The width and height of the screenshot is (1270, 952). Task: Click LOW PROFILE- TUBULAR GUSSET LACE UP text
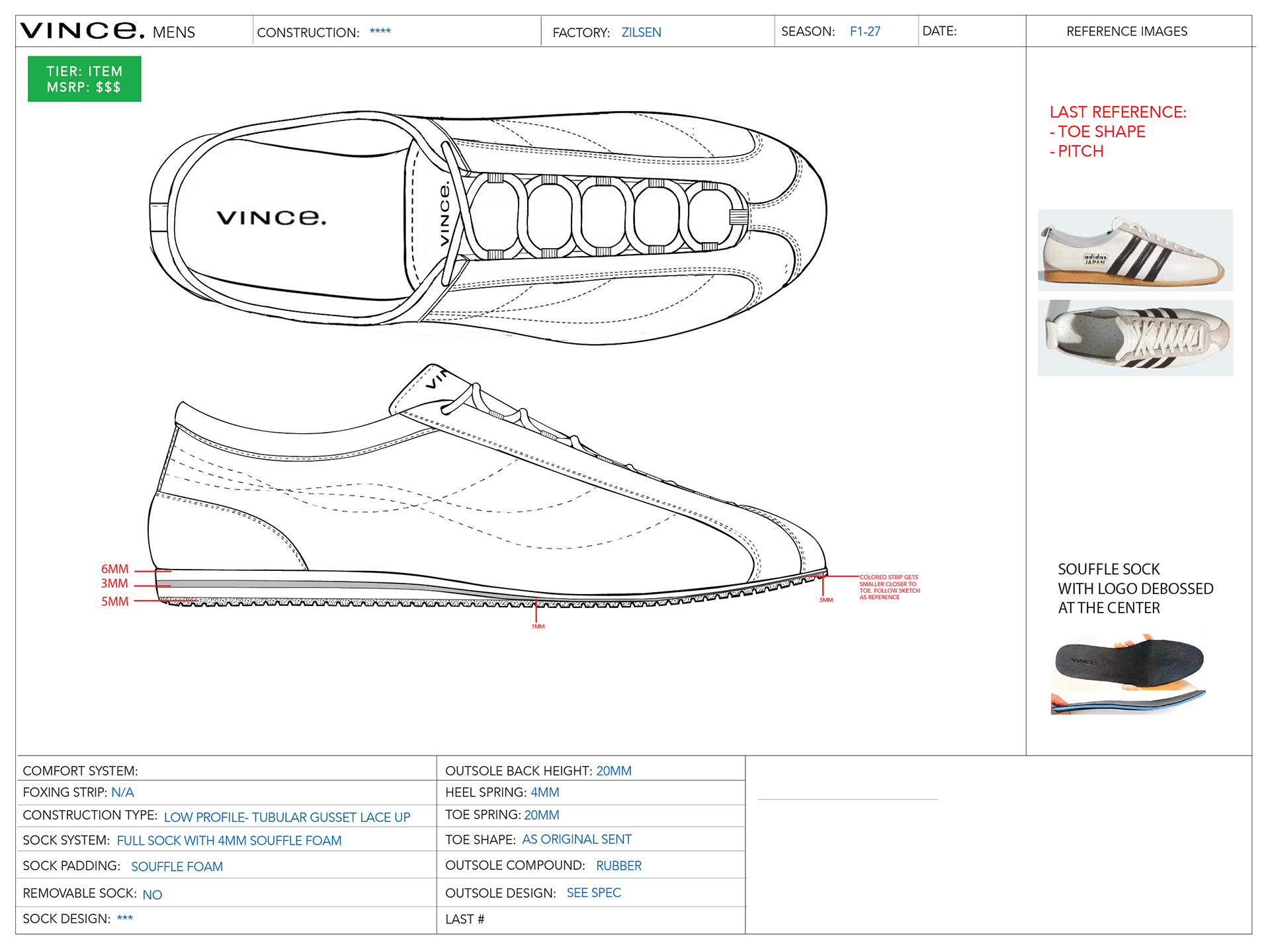[287, 817]
